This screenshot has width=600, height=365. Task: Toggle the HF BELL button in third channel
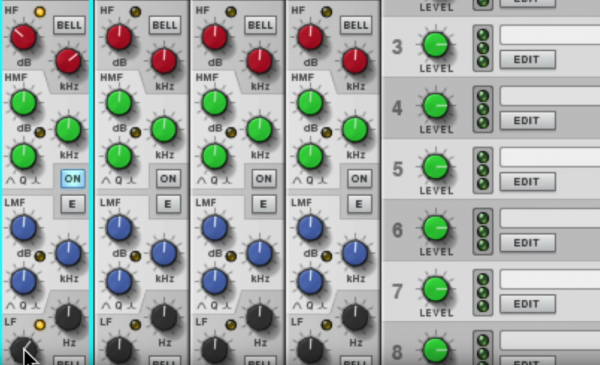point(261,26)
